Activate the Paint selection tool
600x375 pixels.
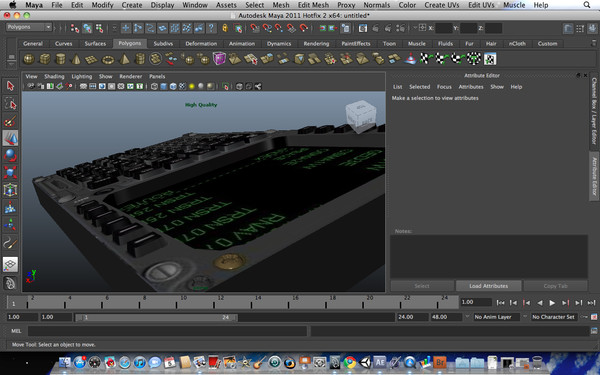click(x=10, y=121)
